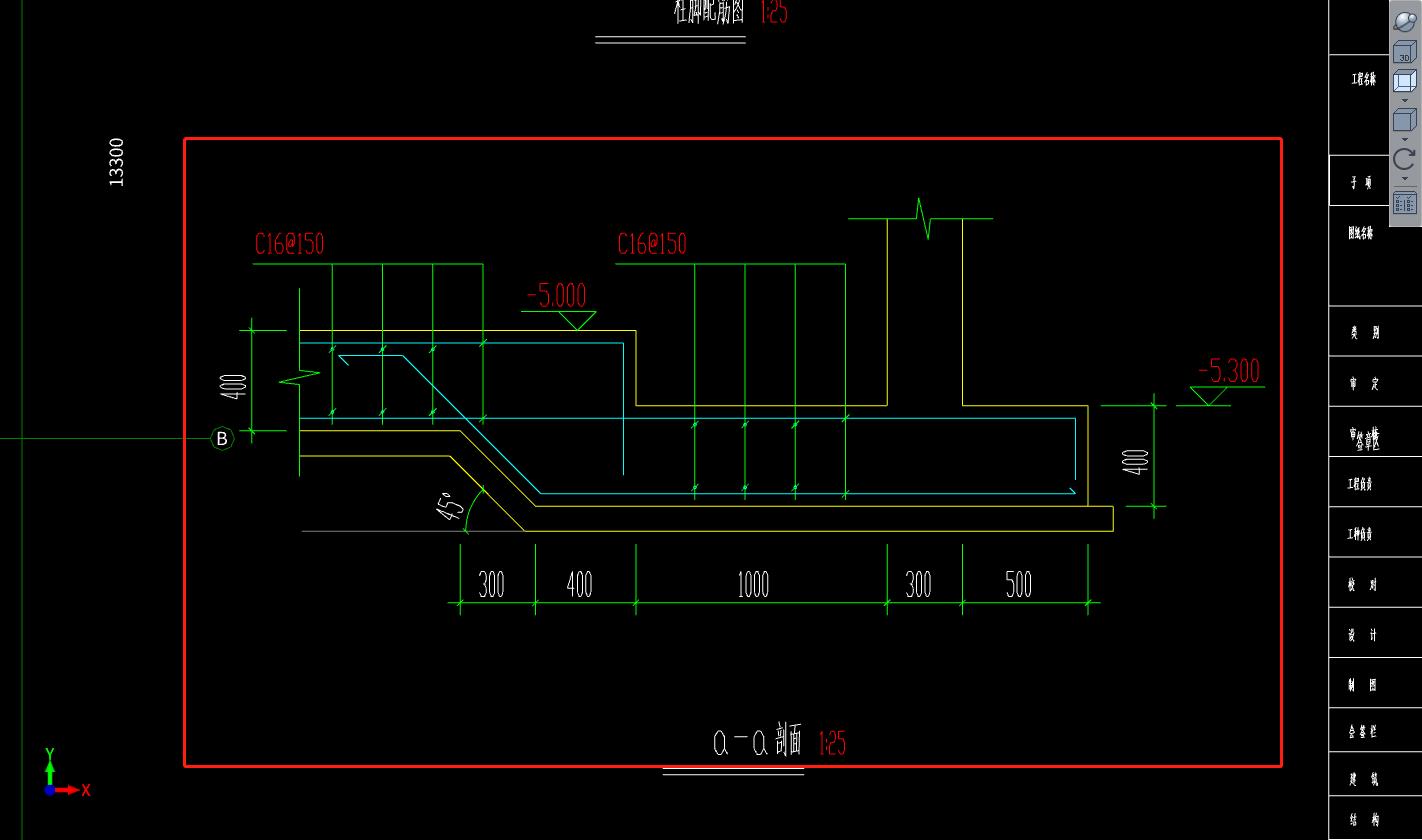Select the 类 别 title block cell

[1364, 333]
